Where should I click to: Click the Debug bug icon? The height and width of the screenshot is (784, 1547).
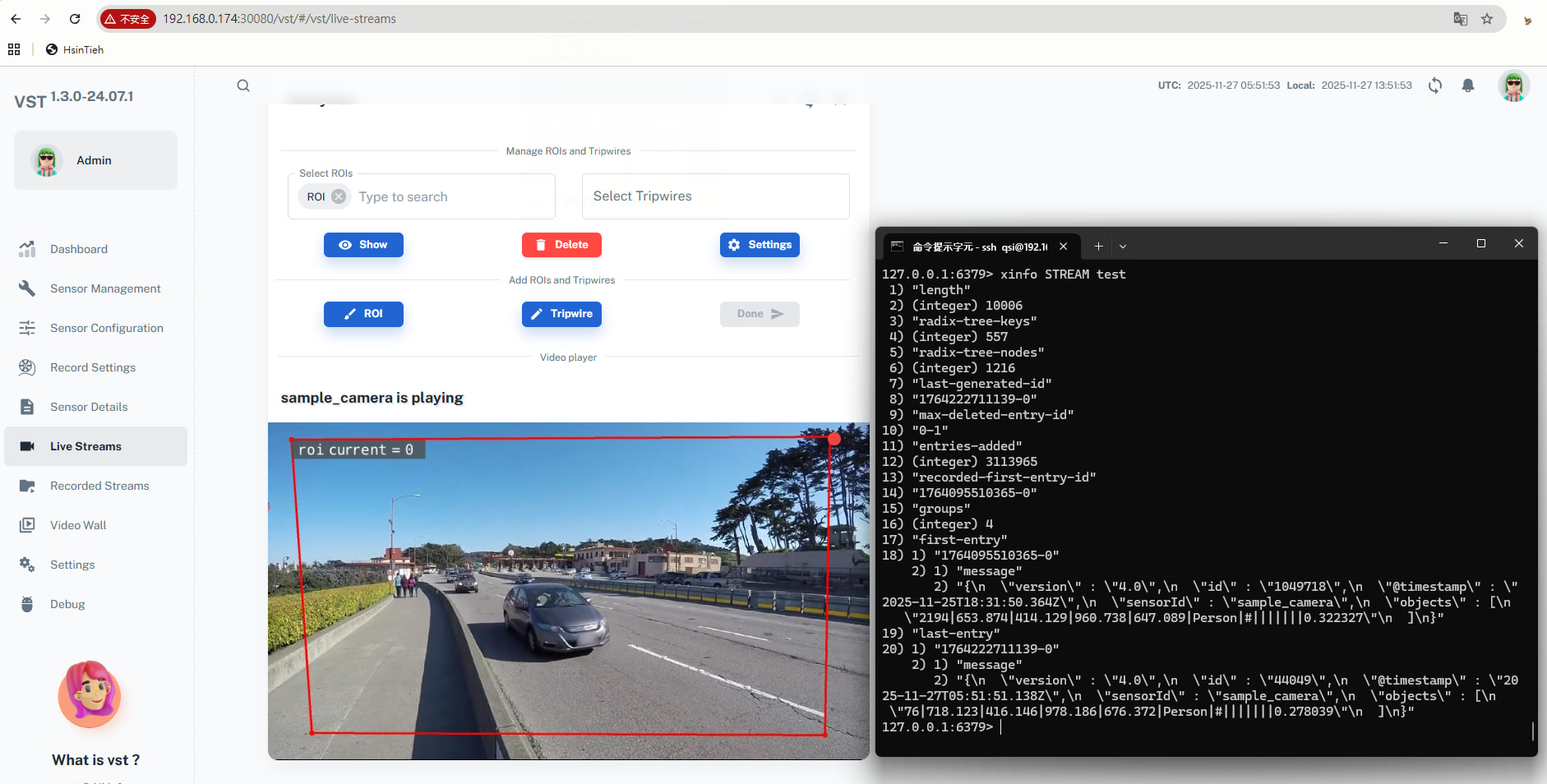pos(27,604)
